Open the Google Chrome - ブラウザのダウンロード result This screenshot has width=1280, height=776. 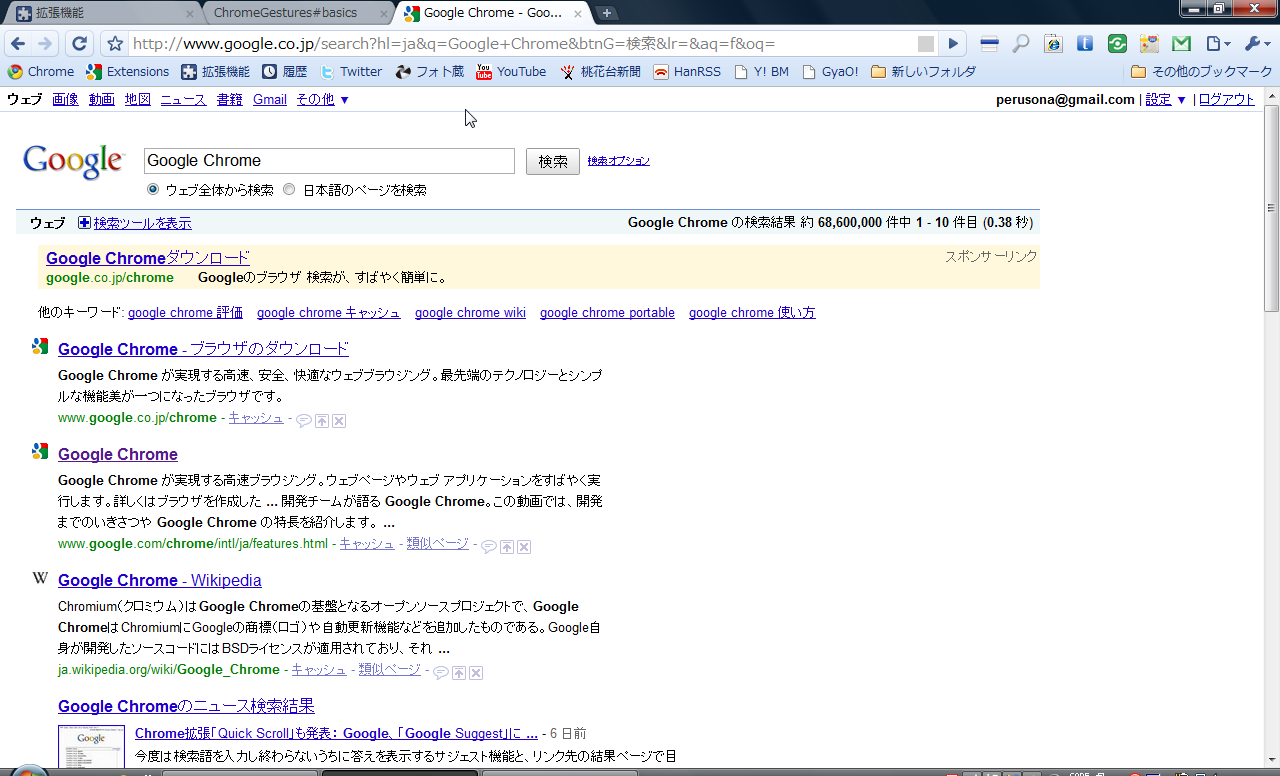tap(203, 349)
